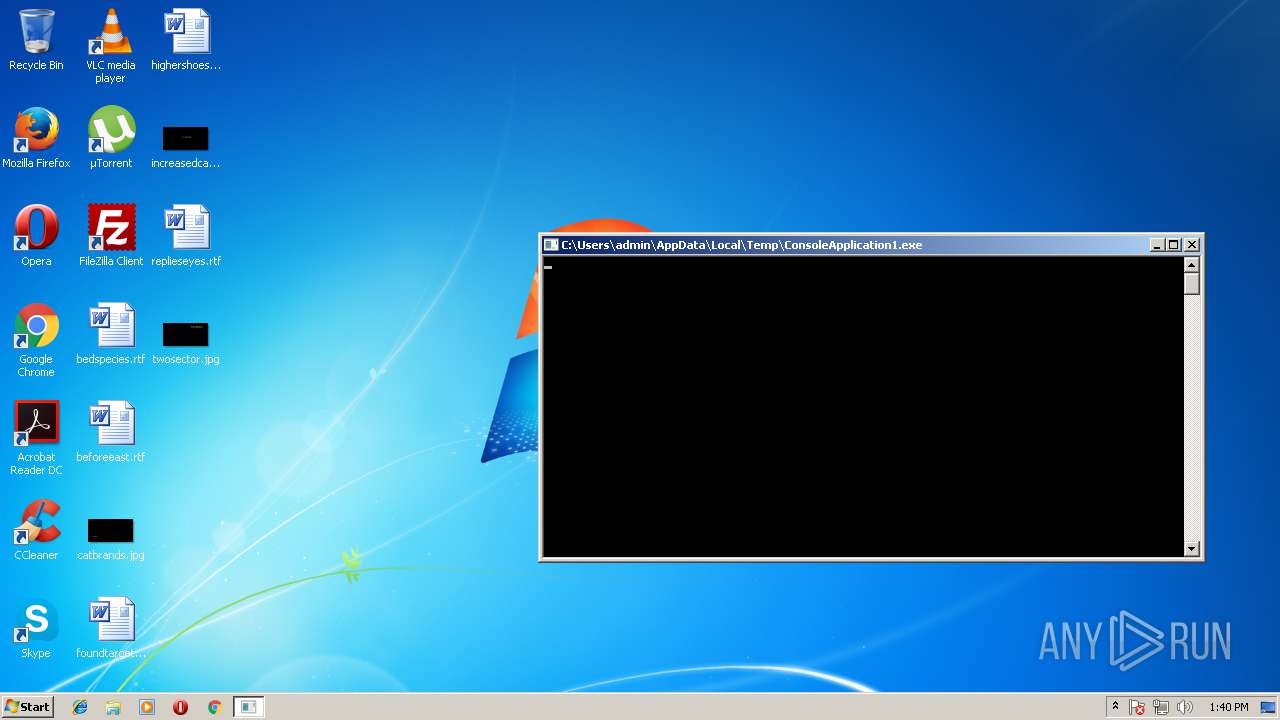Select ConsoleApplication1 taskbar button
This screenshot has height=720, width=1280.
(x=248, y=707)
